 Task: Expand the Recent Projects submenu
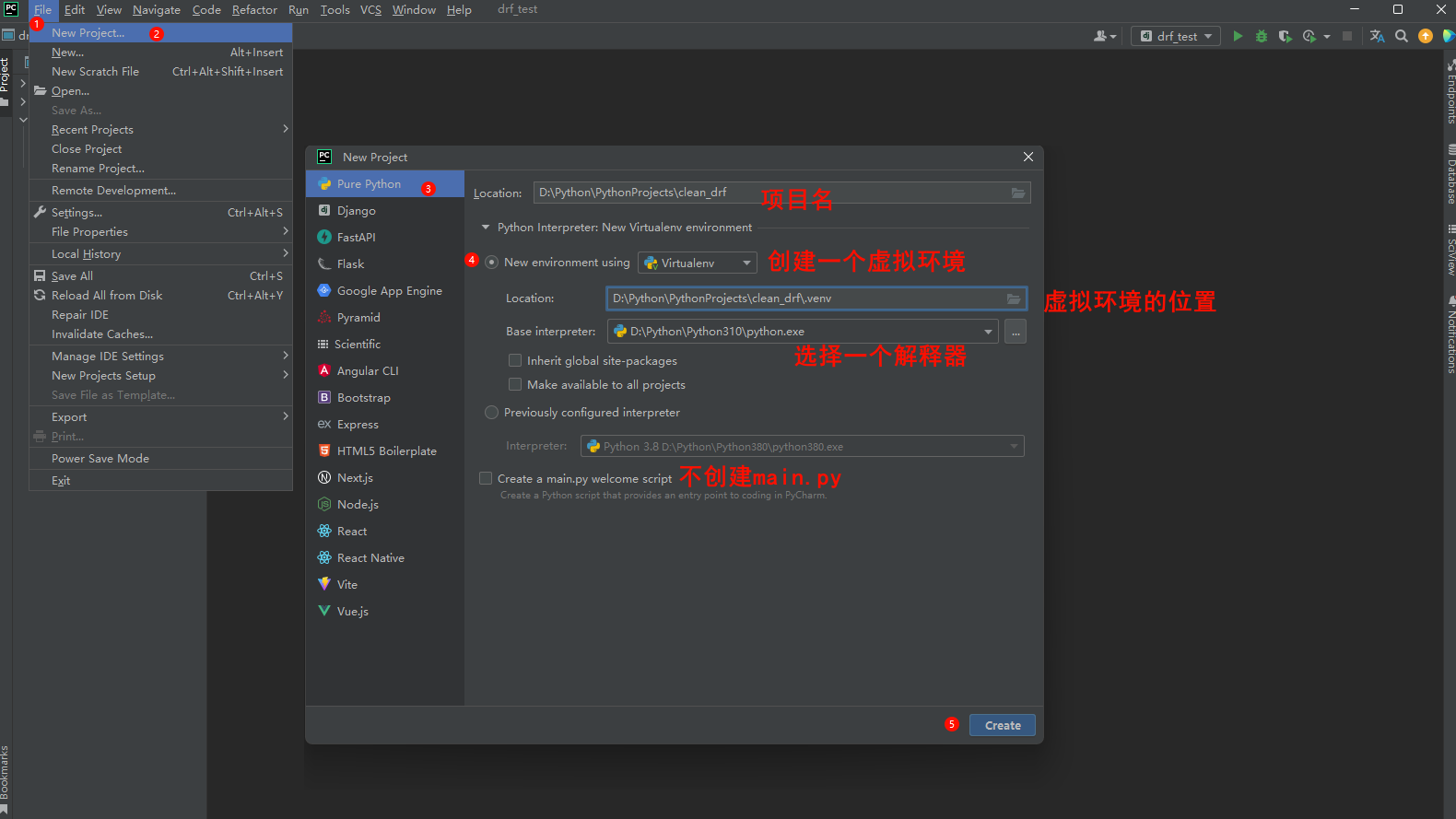[161, 129]
